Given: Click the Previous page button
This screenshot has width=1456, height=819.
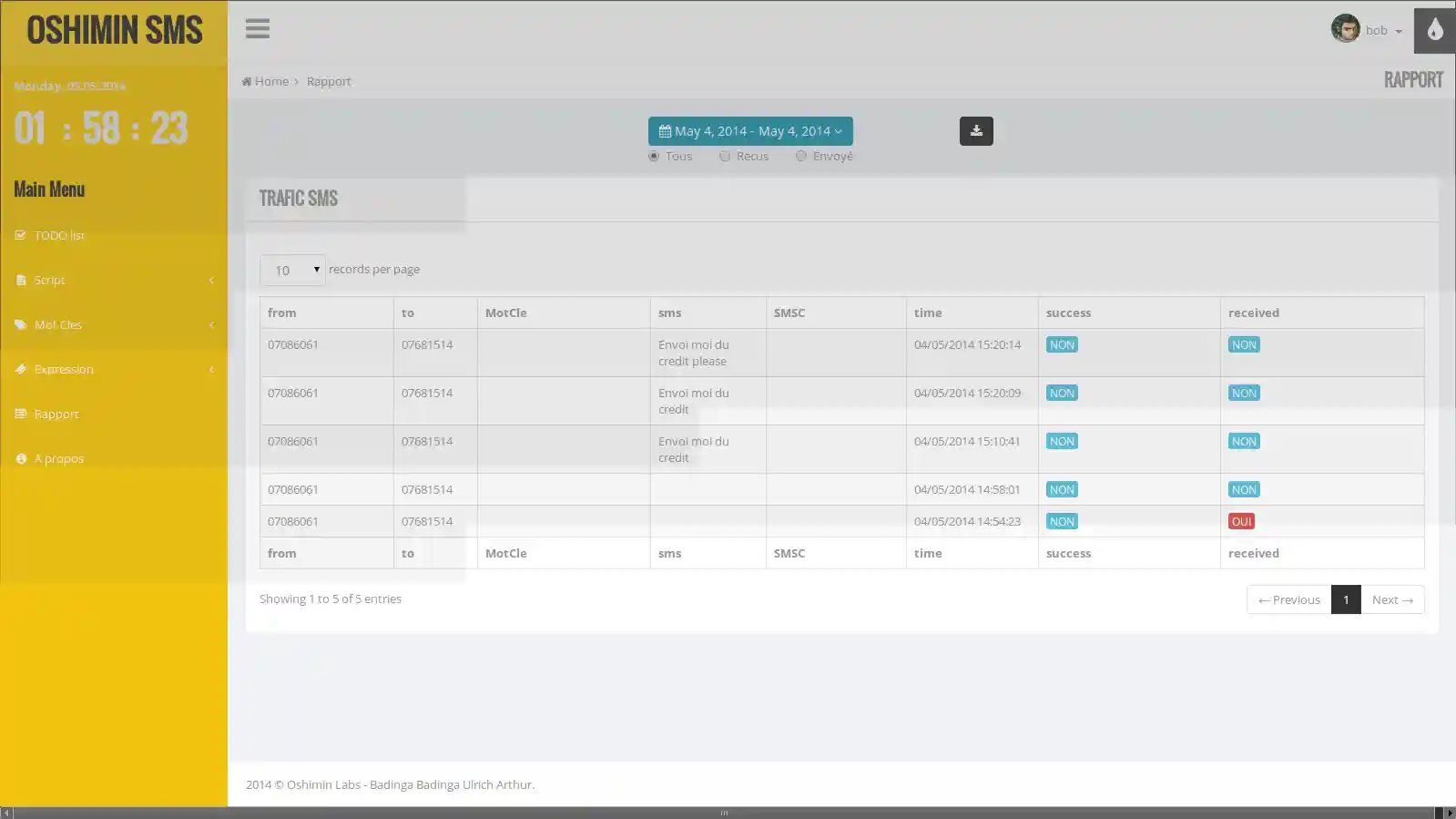Looking at the screenshot, I should tap(1288, 599).
